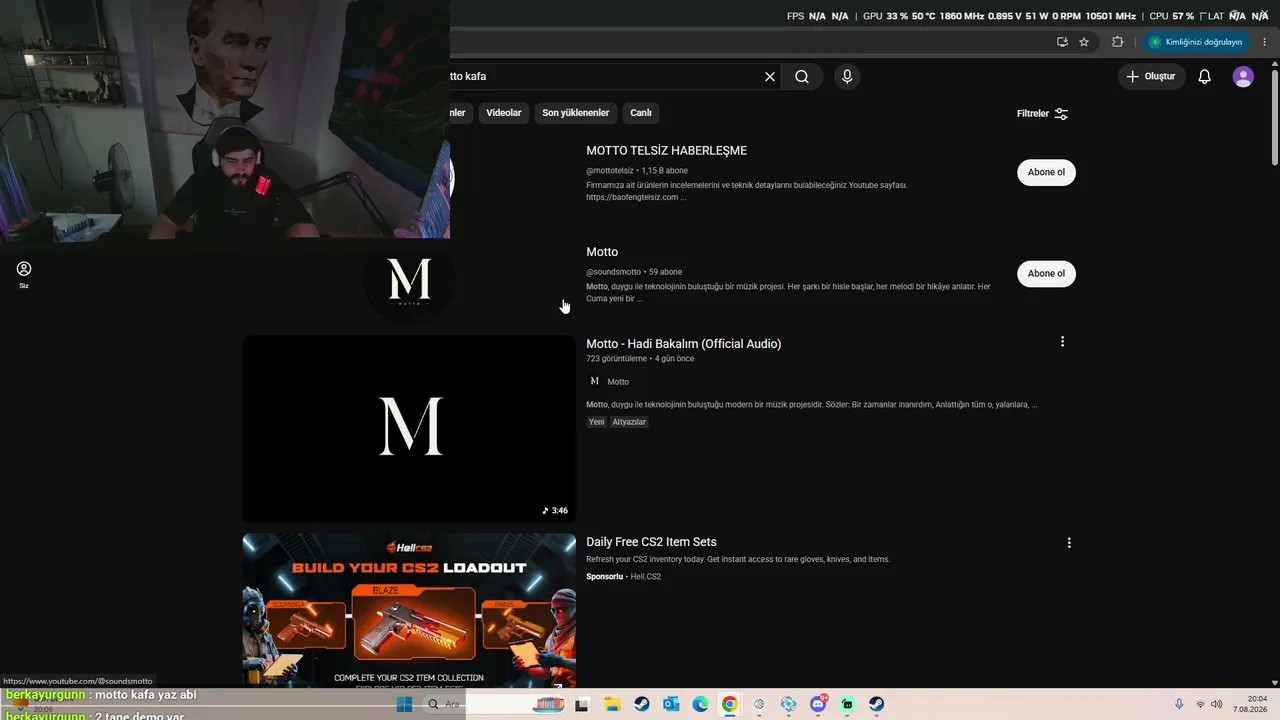Open options for Motto - Hadi Bakalım video
This screenshot has height=720, width=1280.
1062,342
